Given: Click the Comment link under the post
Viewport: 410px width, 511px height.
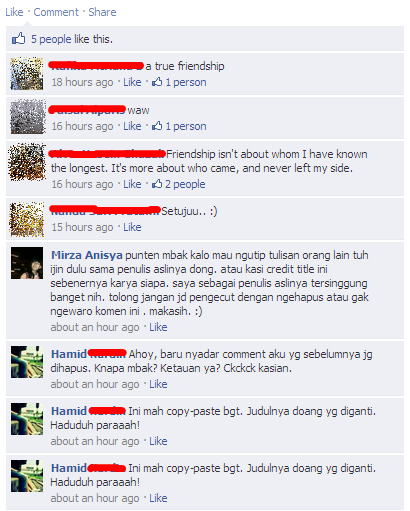Looking at the screenshot, I should pyautogui.click(x=56, y=12).
